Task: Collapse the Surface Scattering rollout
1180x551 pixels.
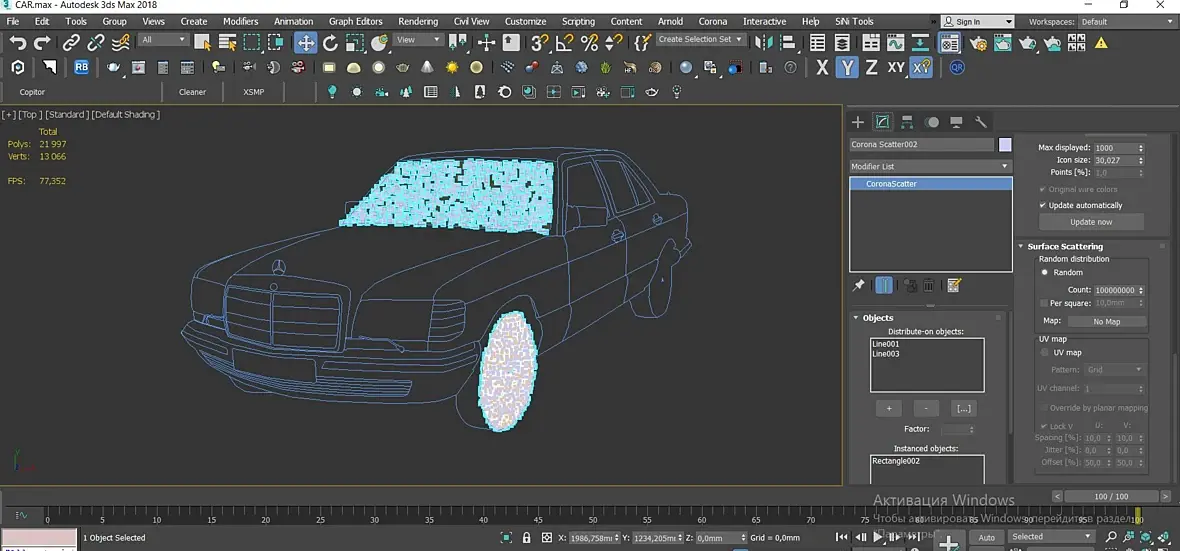Action: pyautogui.click(x=1065, y=246)
